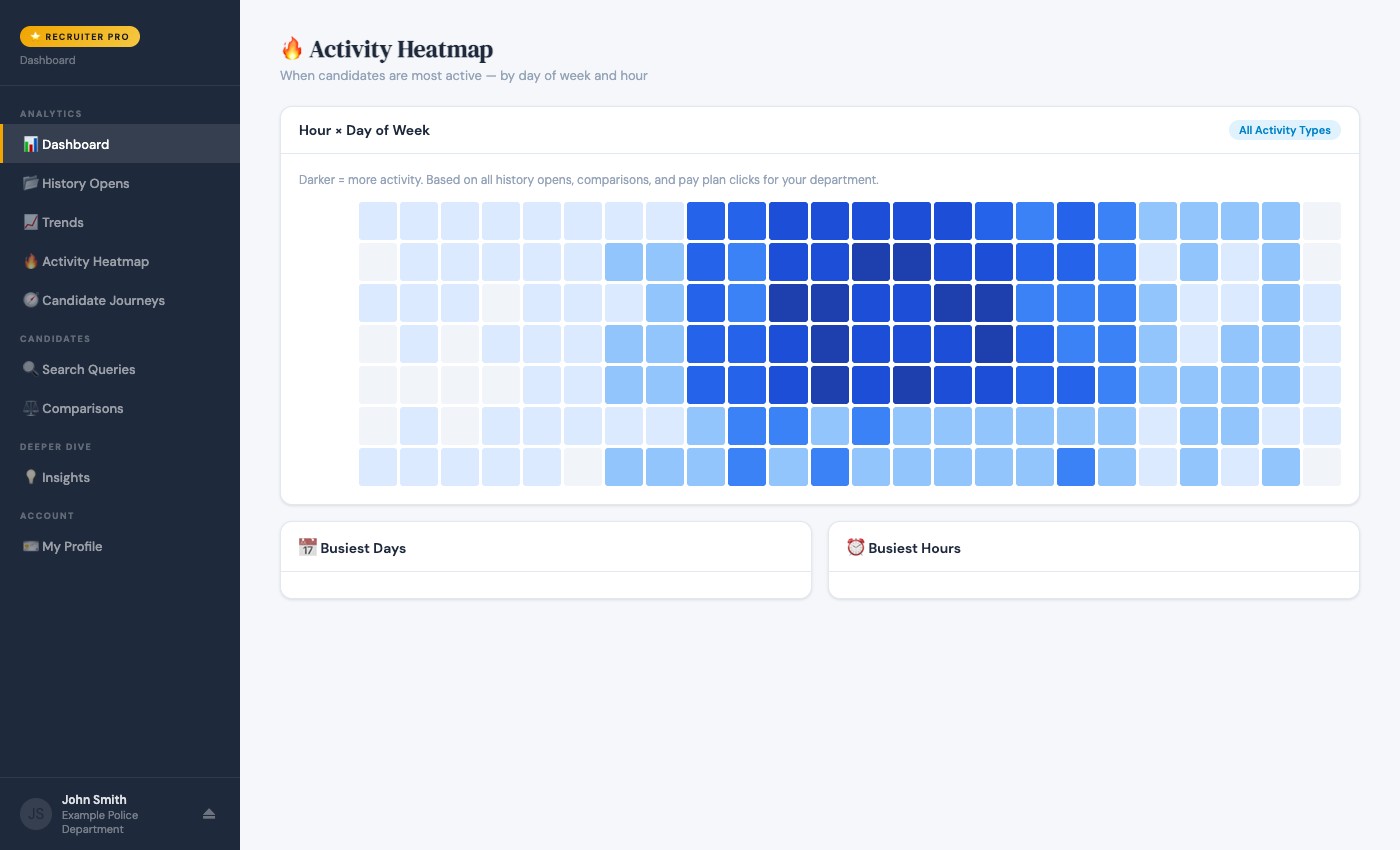Viewport: 1400px width, 850px height.
Task: Click the Candidate Journeys globe icon
Action: tap(30, 300)
